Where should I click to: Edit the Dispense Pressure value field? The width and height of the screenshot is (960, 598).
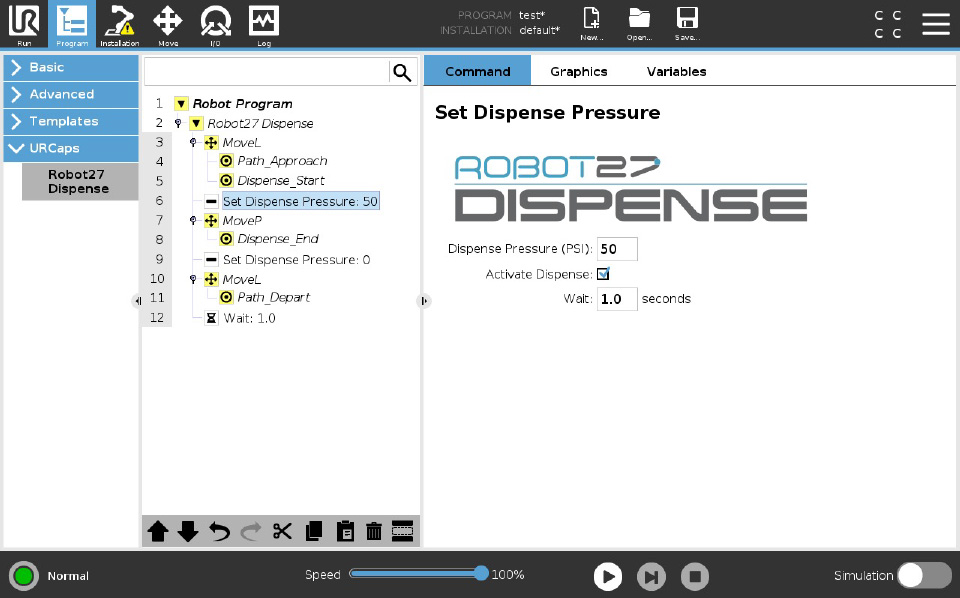coord(616,248)
